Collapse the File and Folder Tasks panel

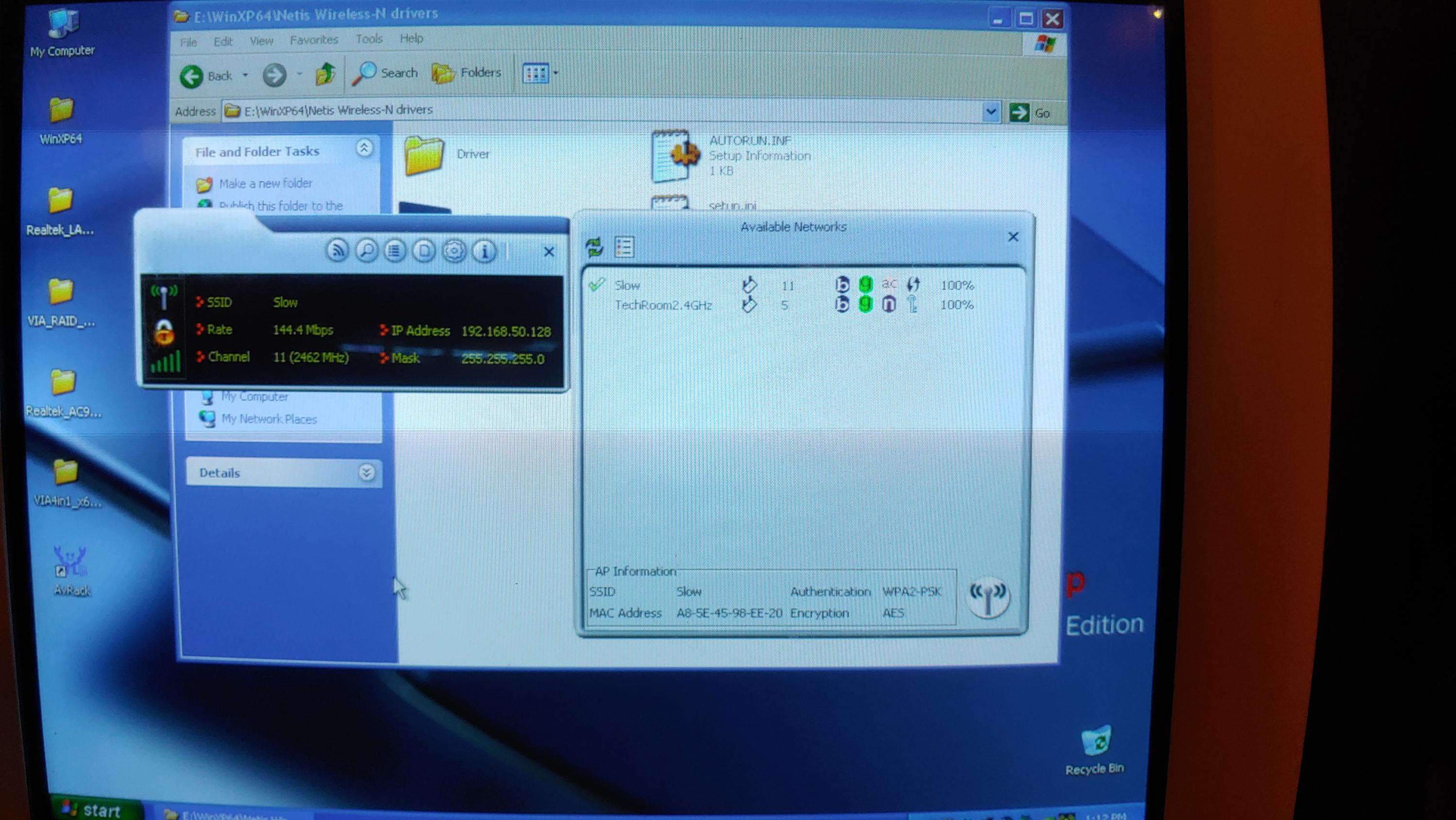coord(364,148)
